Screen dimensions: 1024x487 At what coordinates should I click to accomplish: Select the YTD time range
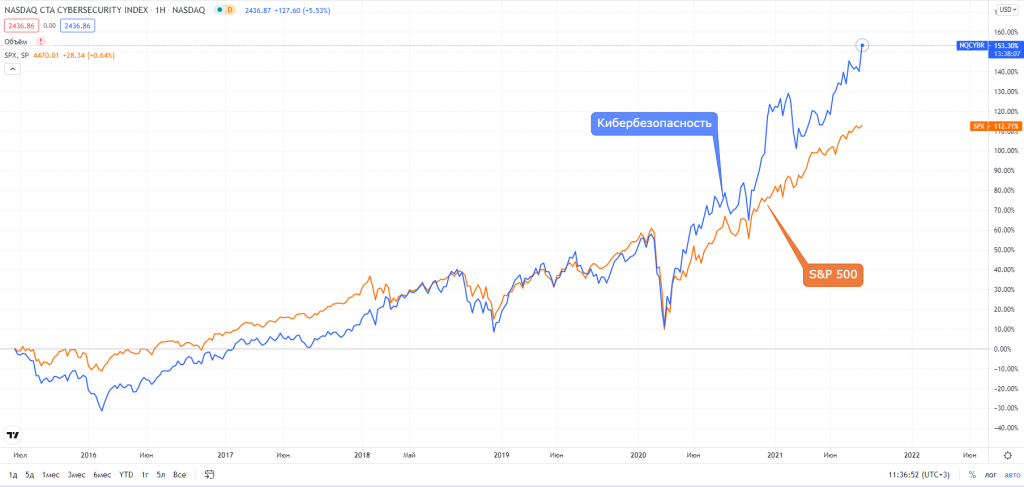coord(126,474)
